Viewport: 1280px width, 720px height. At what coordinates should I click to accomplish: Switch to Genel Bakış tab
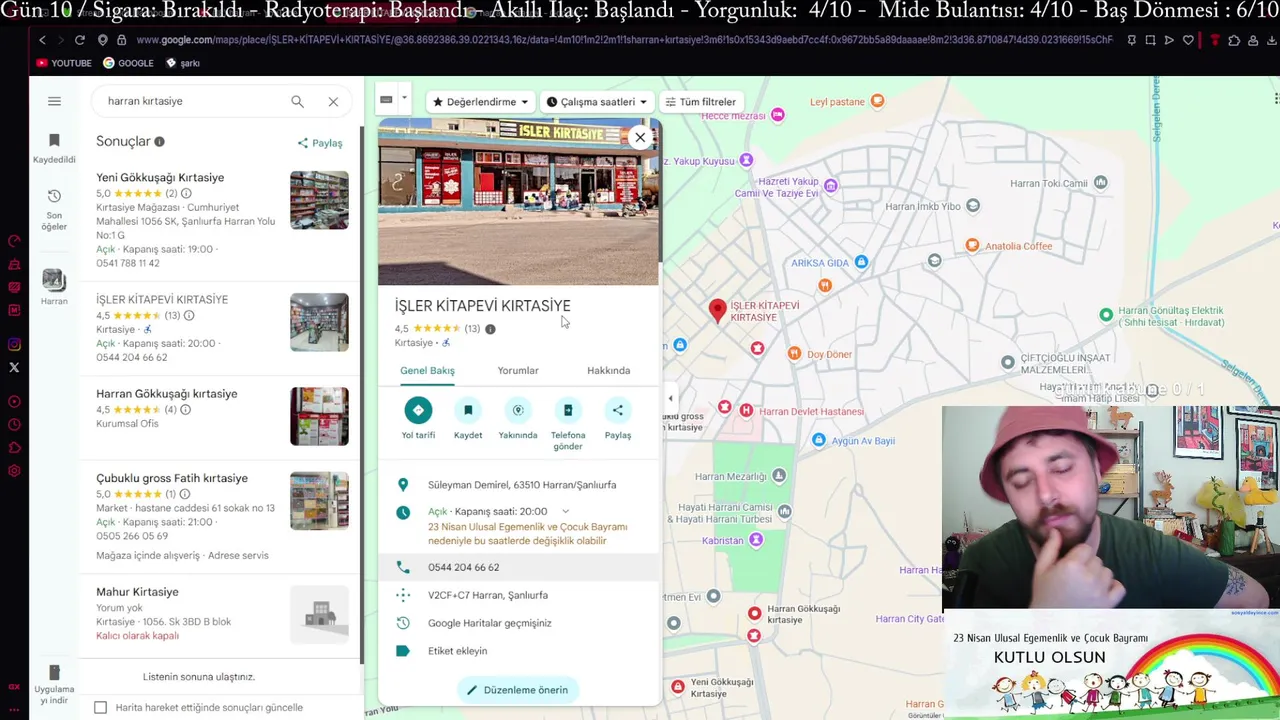(427, 371)
